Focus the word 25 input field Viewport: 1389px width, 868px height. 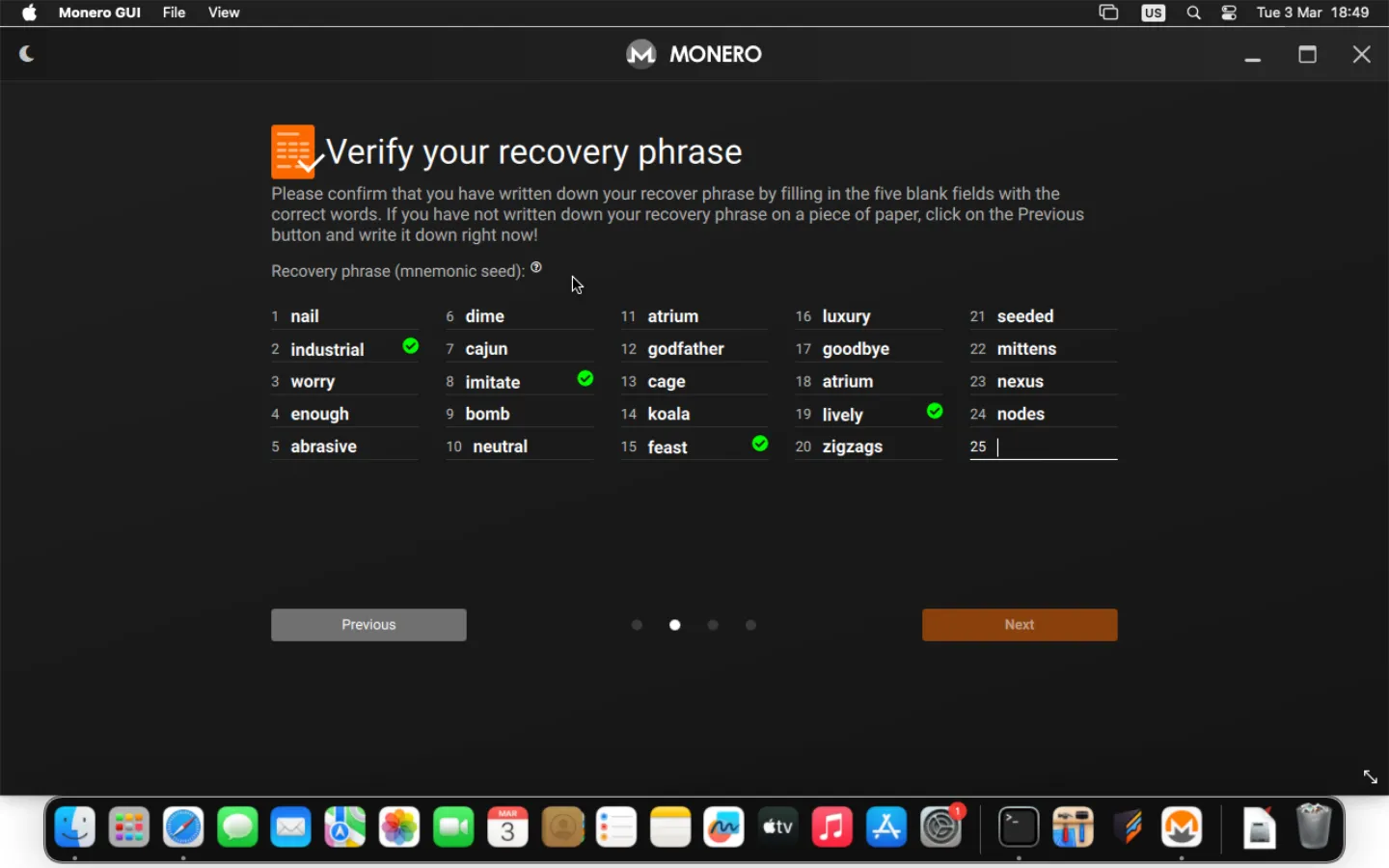point(1044,447)
